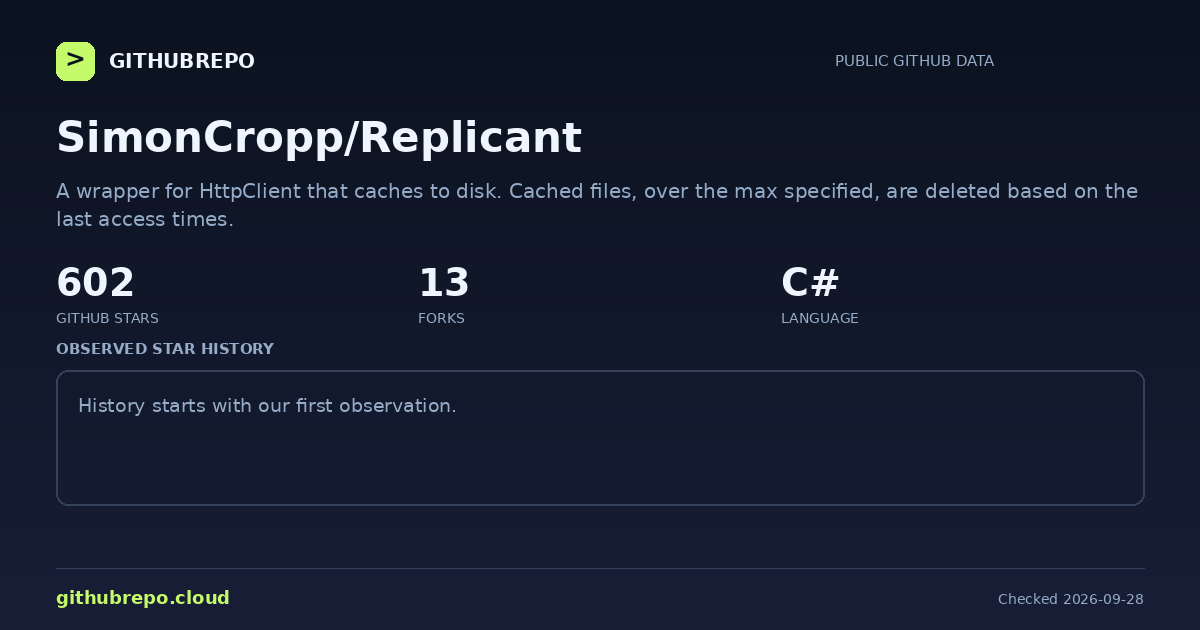Click the HttpClient wrapper description text

[x=597, y=205]
